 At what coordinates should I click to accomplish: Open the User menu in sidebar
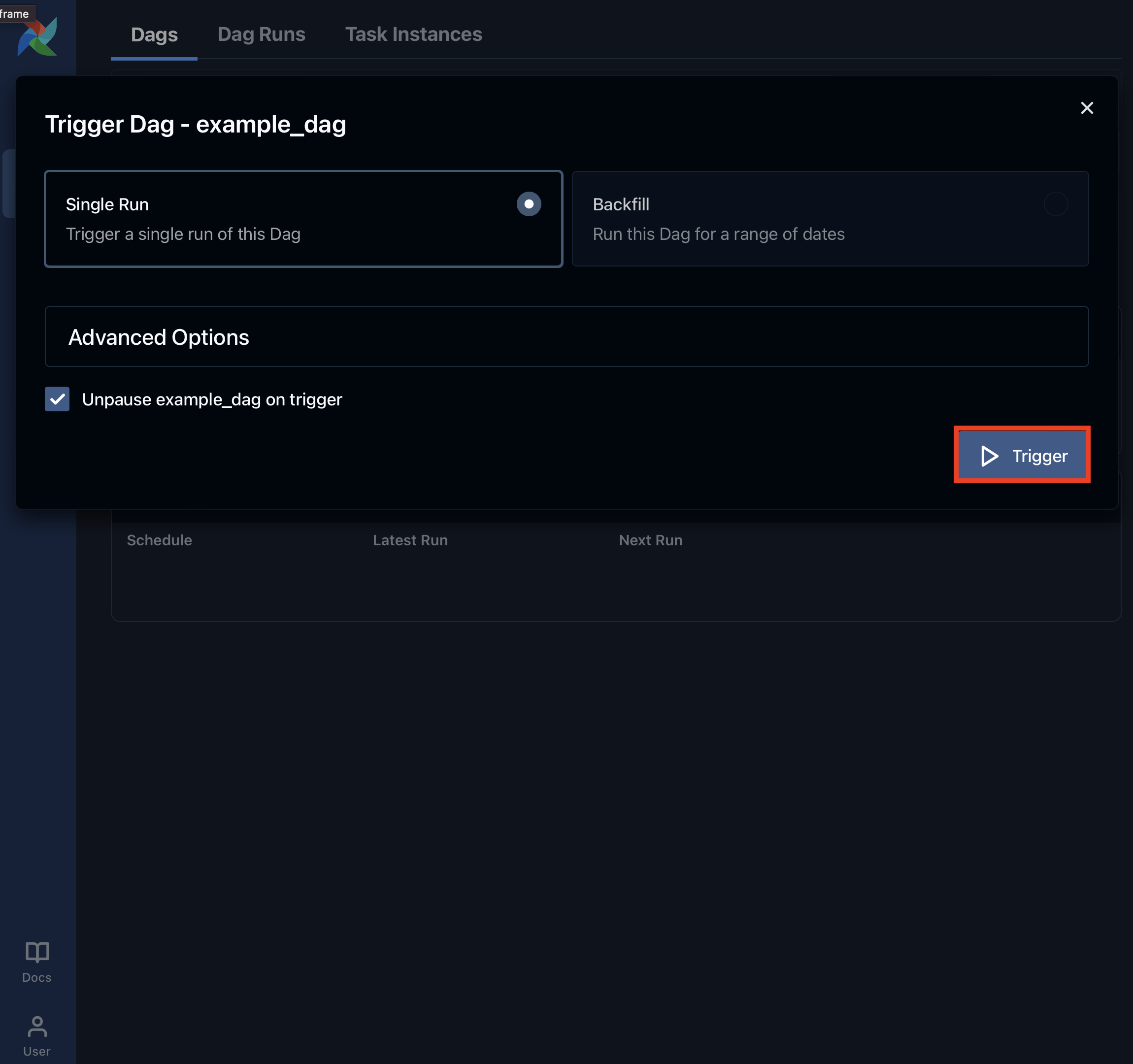pos(37,1036)
